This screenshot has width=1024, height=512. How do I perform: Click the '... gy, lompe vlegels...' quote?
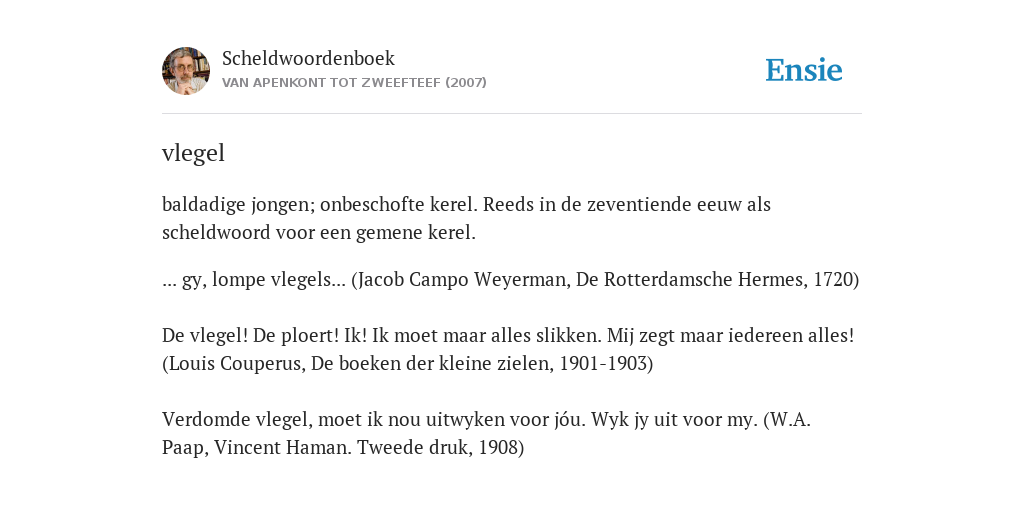pyautogui.click(x=254, y=280)
